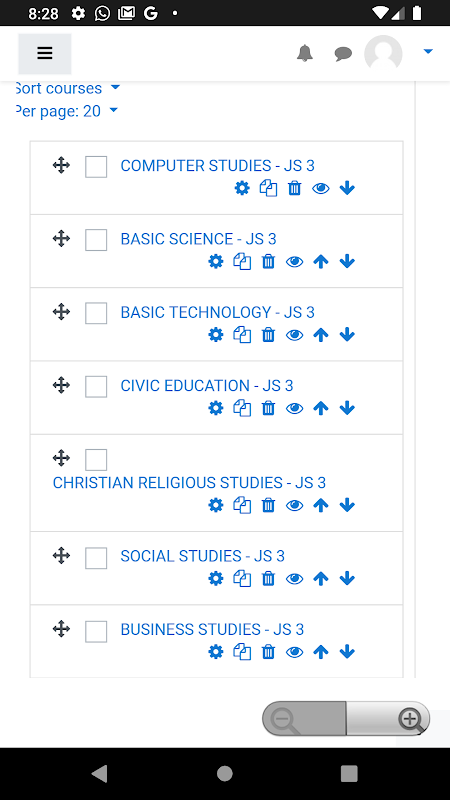Open the BUSINESS STUDIES - JS 3 link
450x800 pixels.
click(x=212, y=629)
